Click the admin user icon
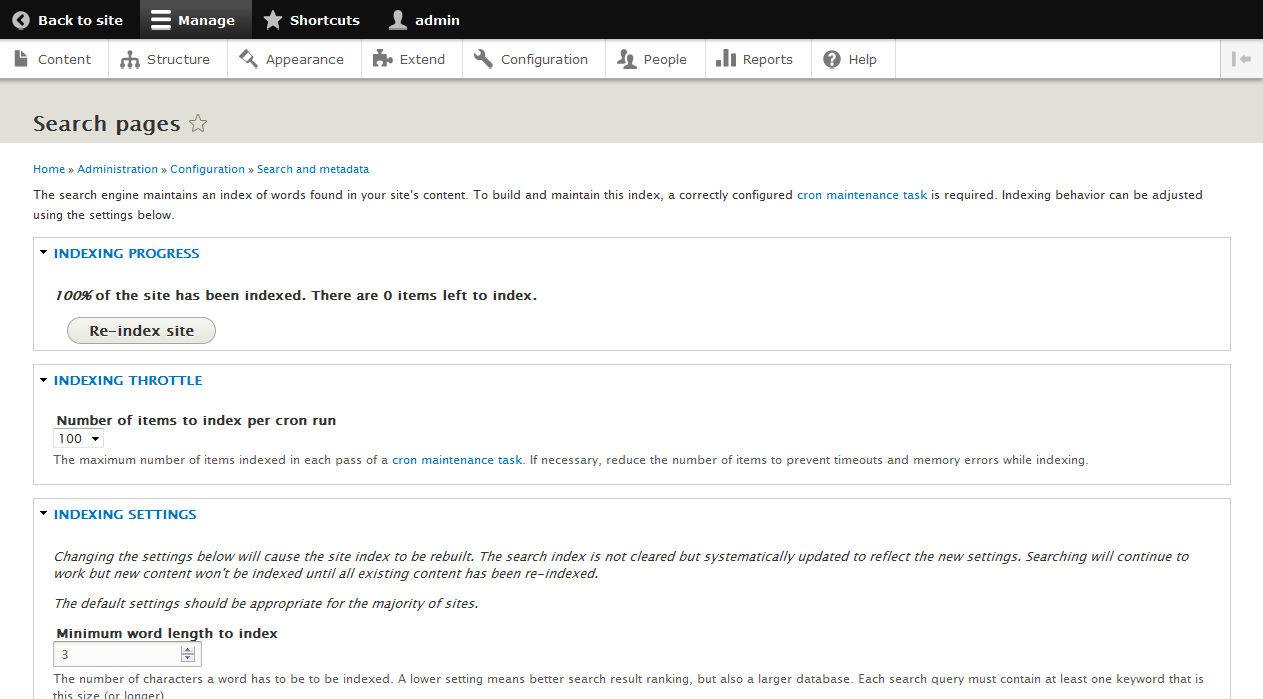This screenshot has width=1263, height=699. click(398, 20)
